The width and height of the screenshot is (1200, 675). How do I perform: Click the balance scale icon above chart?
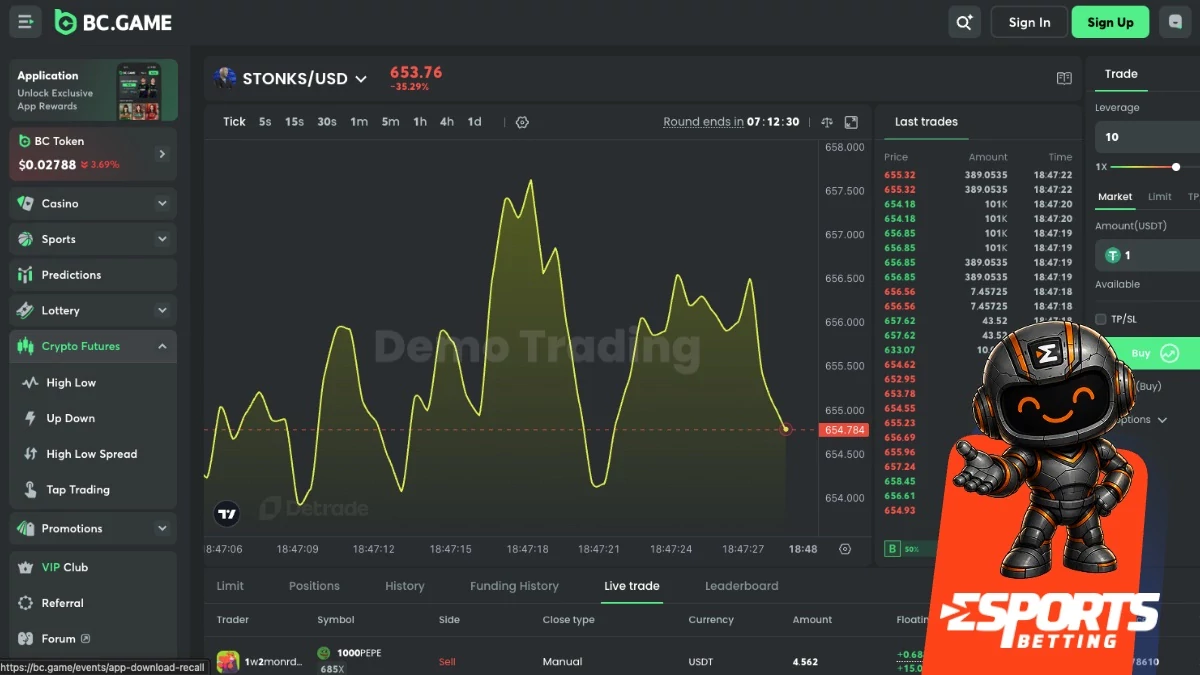click(826, 122)
